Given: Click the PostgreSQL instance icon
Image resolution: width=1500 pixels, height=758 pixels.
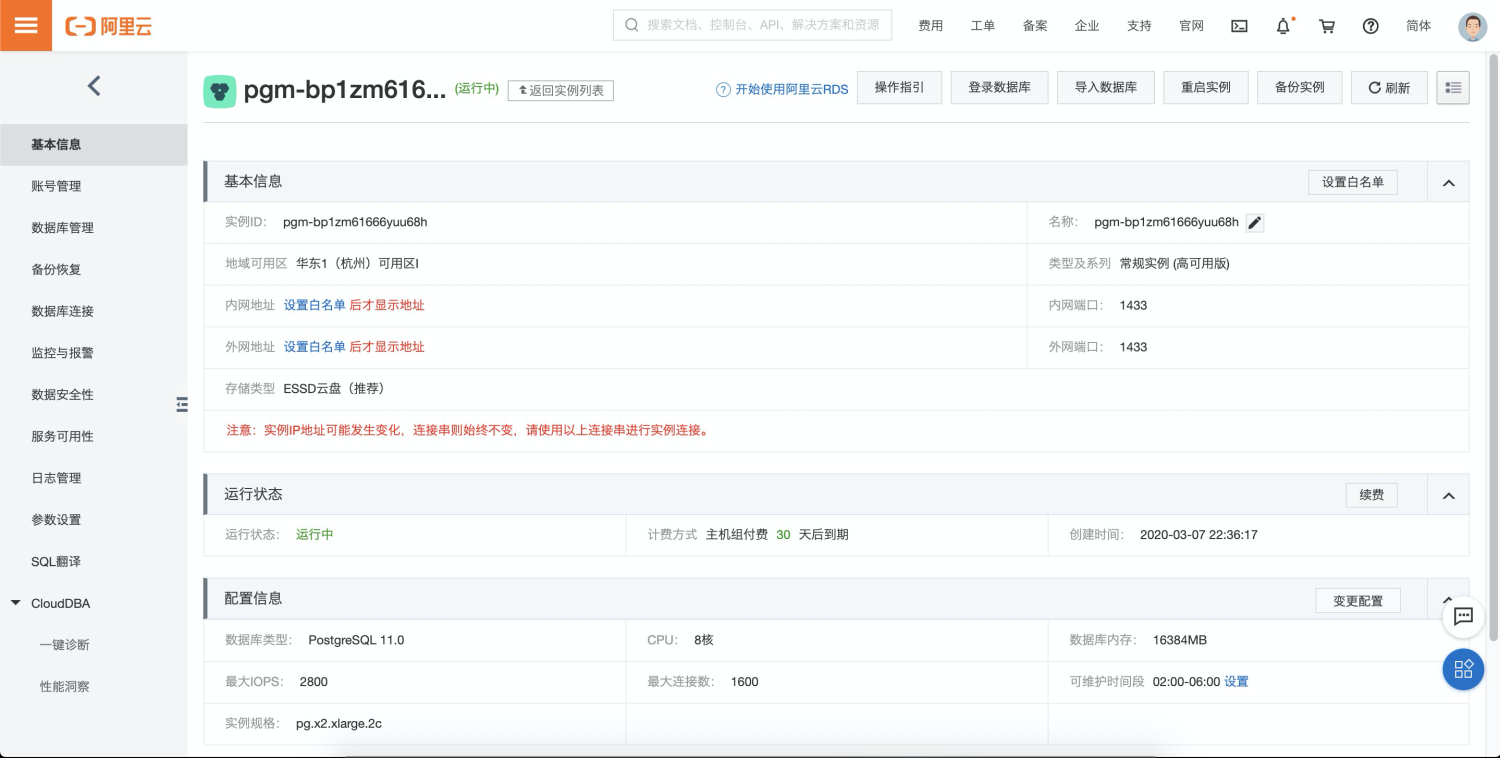Looking at the screenshot, I should coord(220,91).
